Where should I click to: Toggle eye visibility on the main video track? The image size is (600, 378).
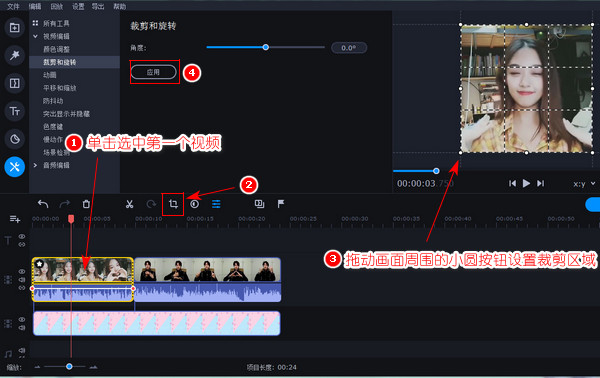(x=22, y=271)
